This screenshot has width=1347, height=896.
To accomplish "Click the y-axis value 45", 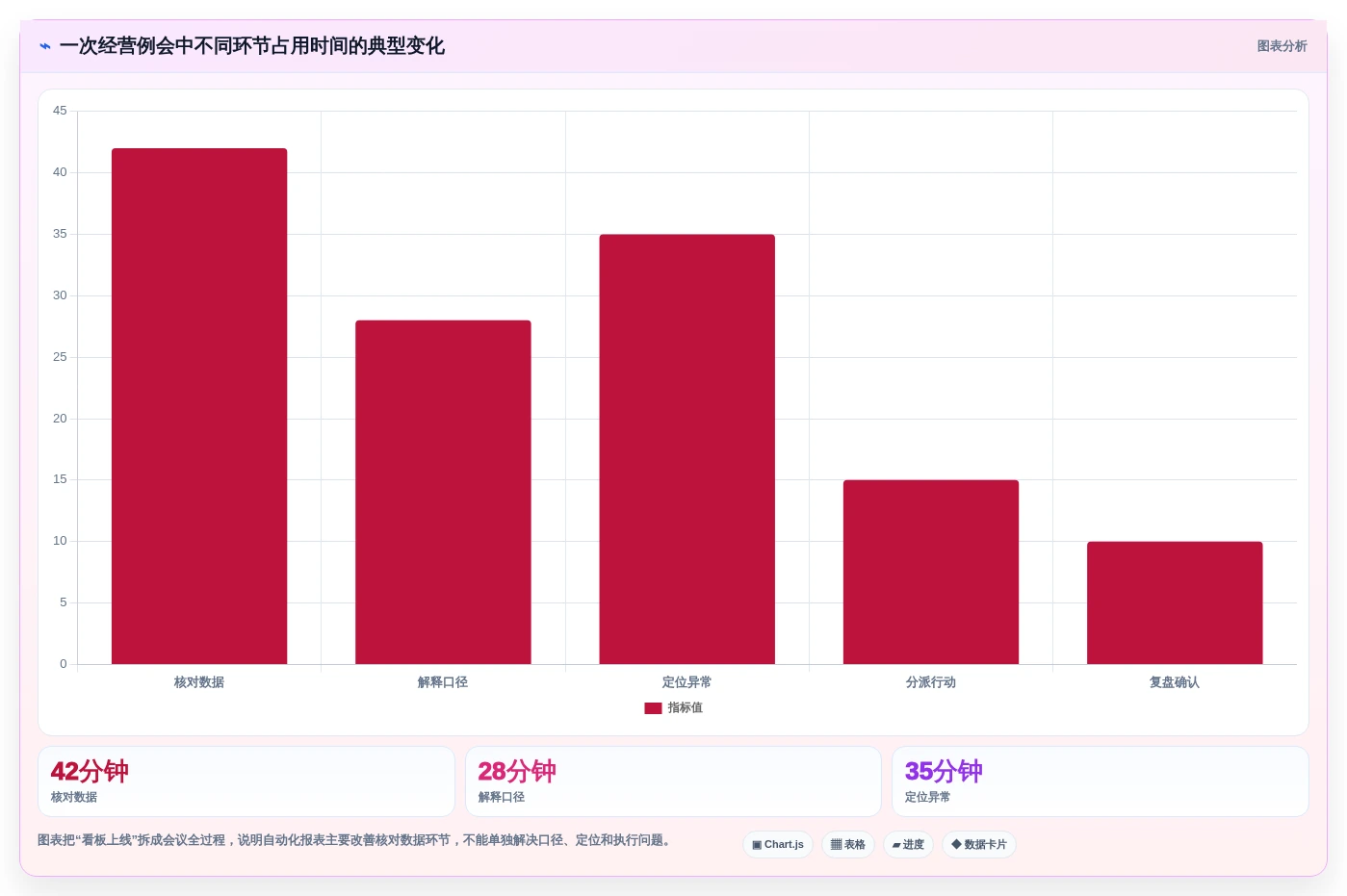I will pos(60,111).
